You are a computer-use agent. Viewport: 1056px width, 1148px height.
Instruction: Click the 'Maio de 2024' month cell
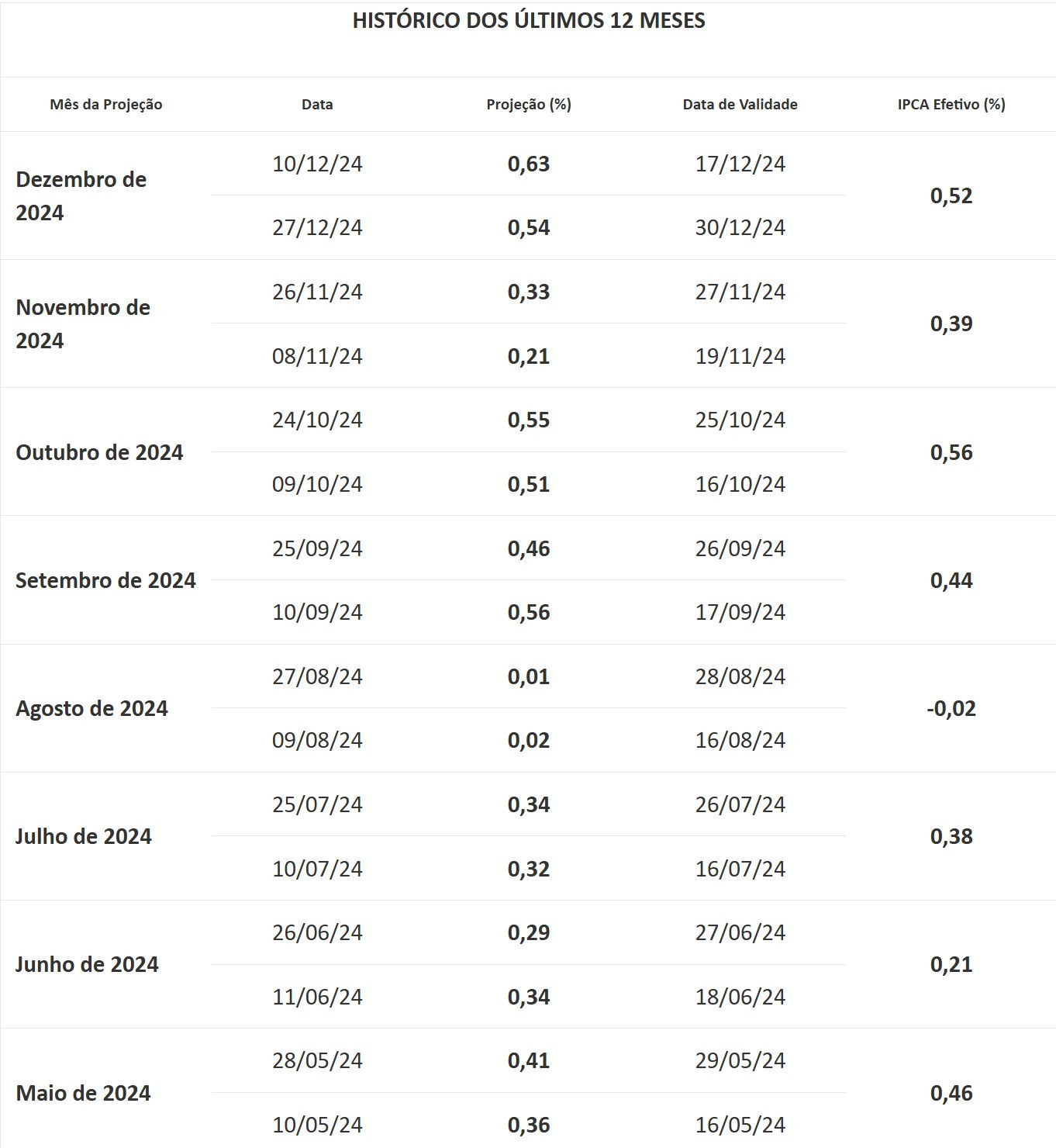pos(83,1093)
